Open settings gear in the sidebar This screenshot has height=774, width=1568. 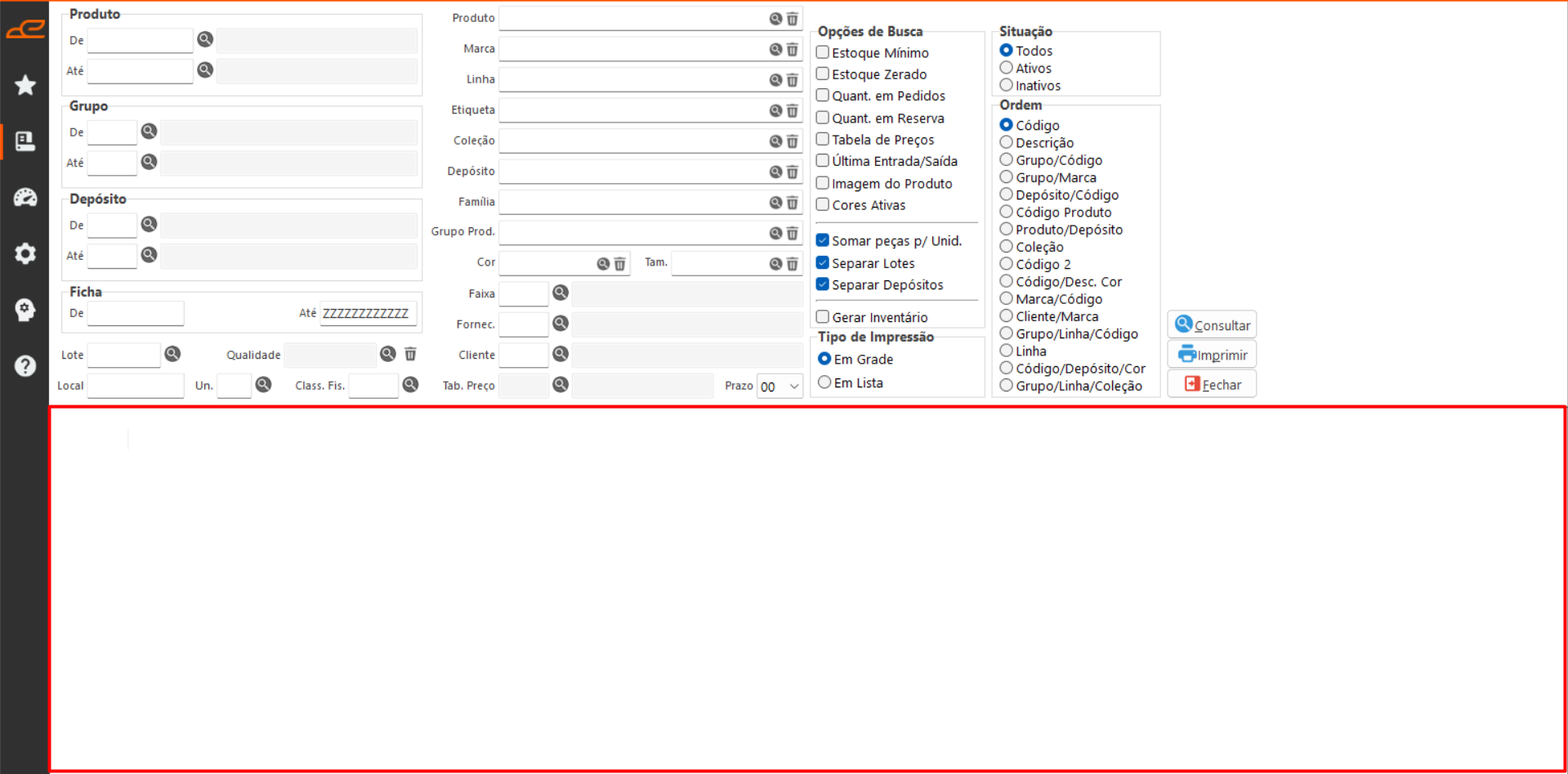click(x=25, y=253)
